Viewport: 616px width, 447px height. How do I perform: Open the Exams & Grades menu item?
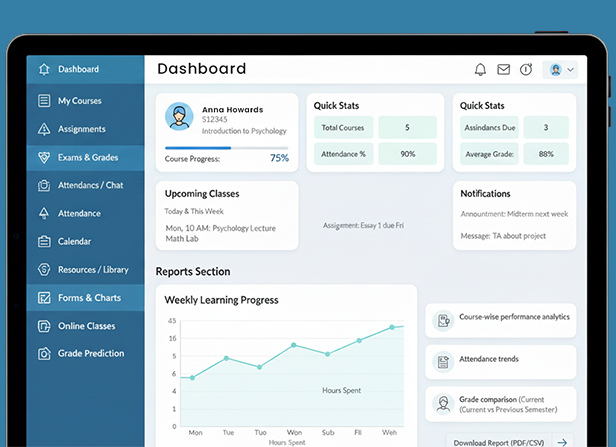coord(86,157)
